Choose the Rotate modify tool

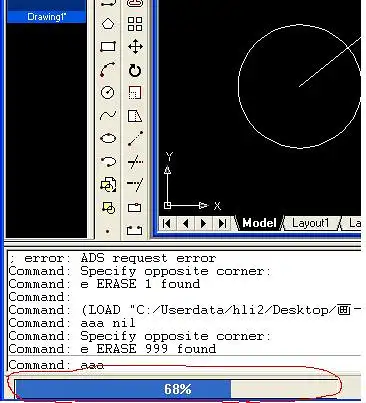pyautogui.click(x=135, y=70)
